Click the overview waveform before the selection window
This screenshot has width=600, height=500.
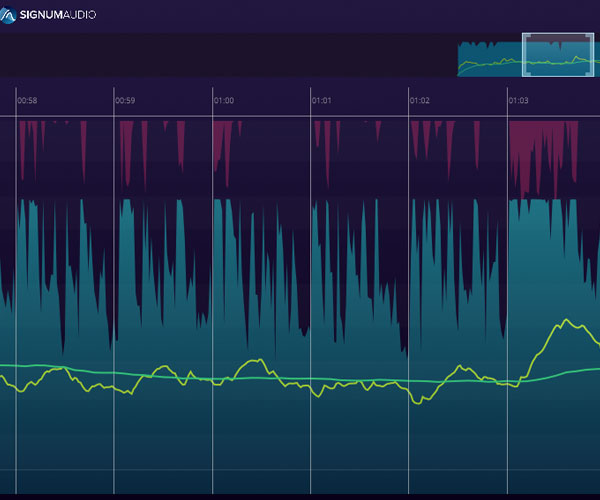click(490, 59)
